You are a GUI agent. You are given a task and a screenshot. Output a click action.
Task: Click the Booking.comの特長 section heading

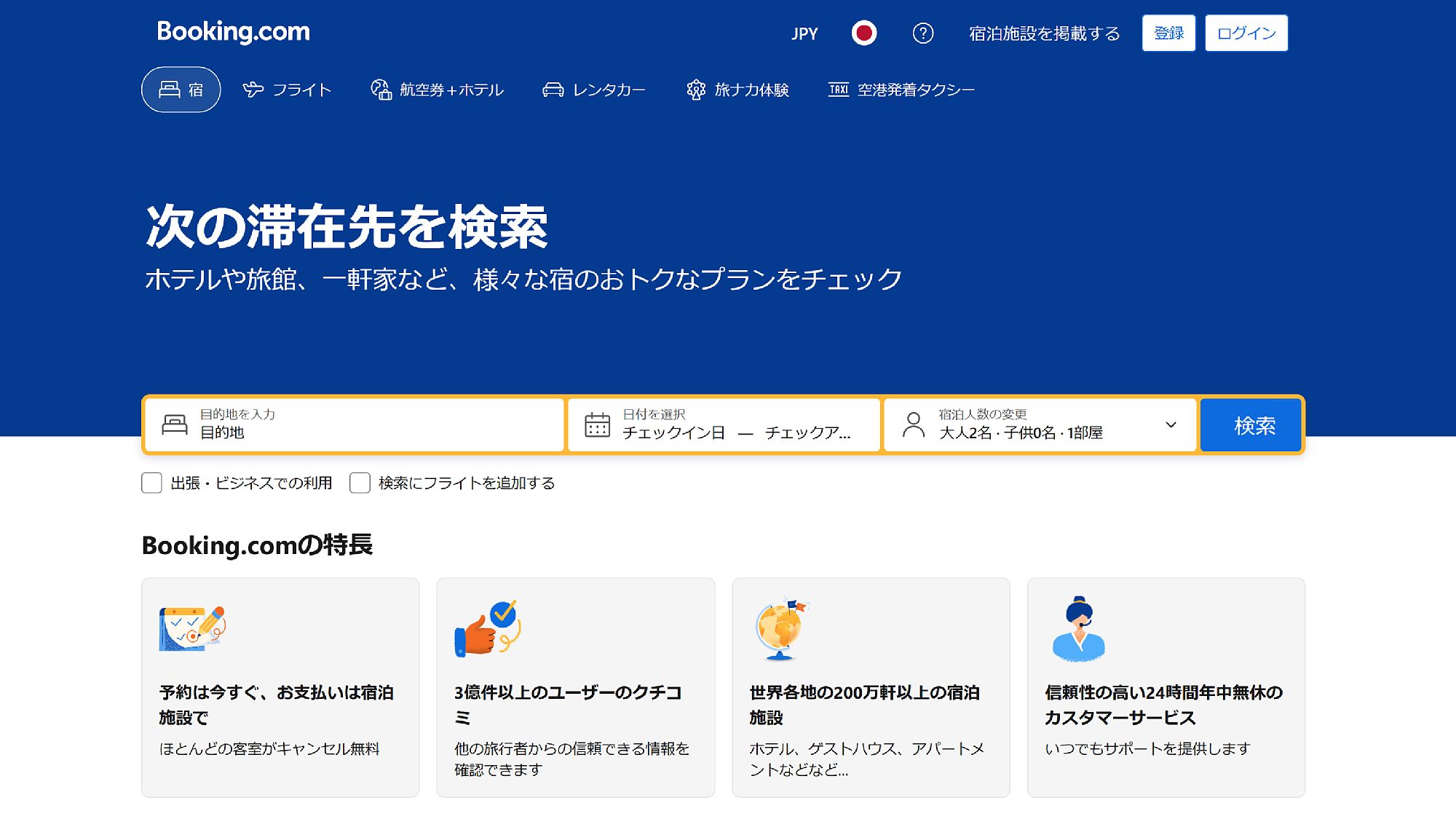pos(257,545)
